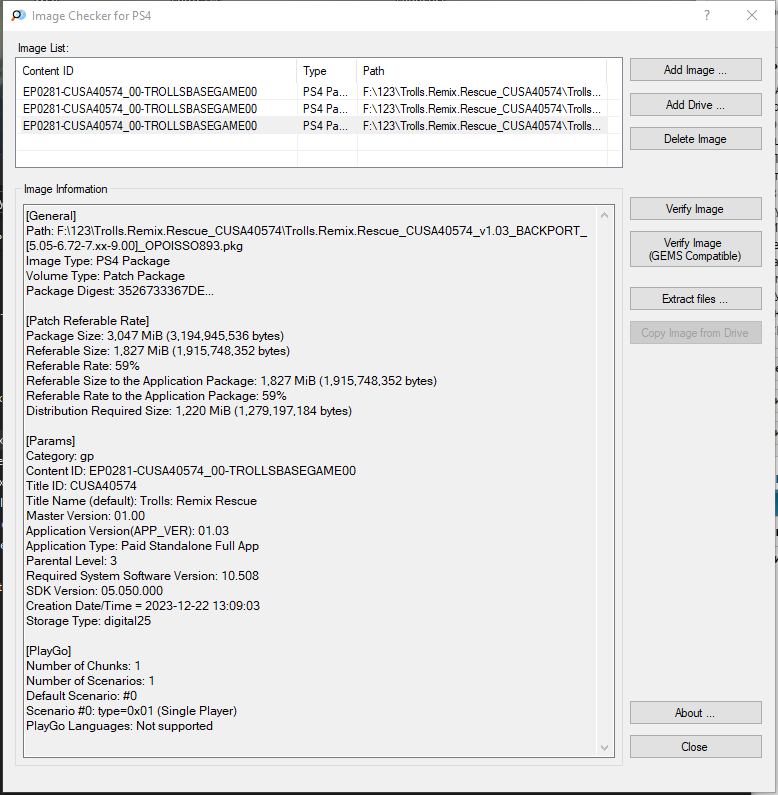The height and width of the screenshot is (795, 778).
Task: Click the 'Application Type: Paid Standalone Full App' line
Action: click(x=143, y=546)
